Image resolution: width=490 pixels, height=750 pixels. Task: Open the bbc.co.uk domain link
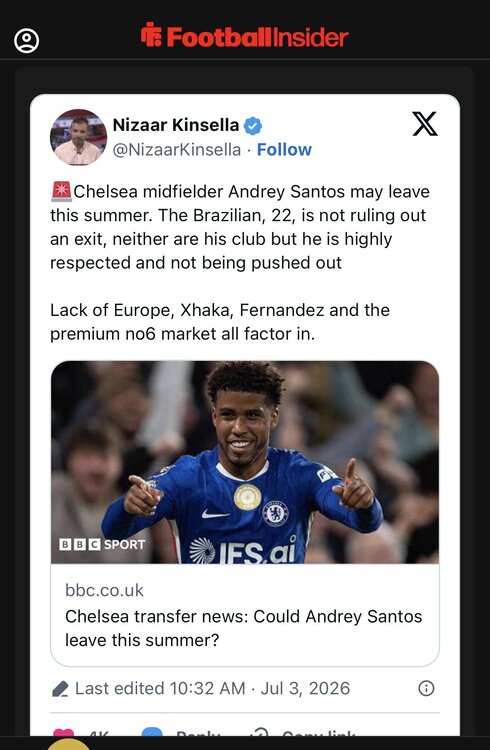coord(104,590)
